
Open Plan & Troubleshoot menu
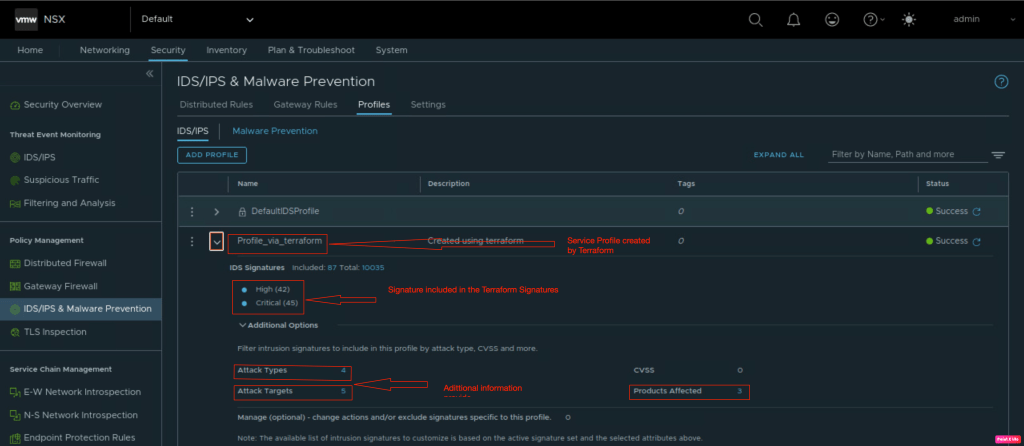click(311, 50)
